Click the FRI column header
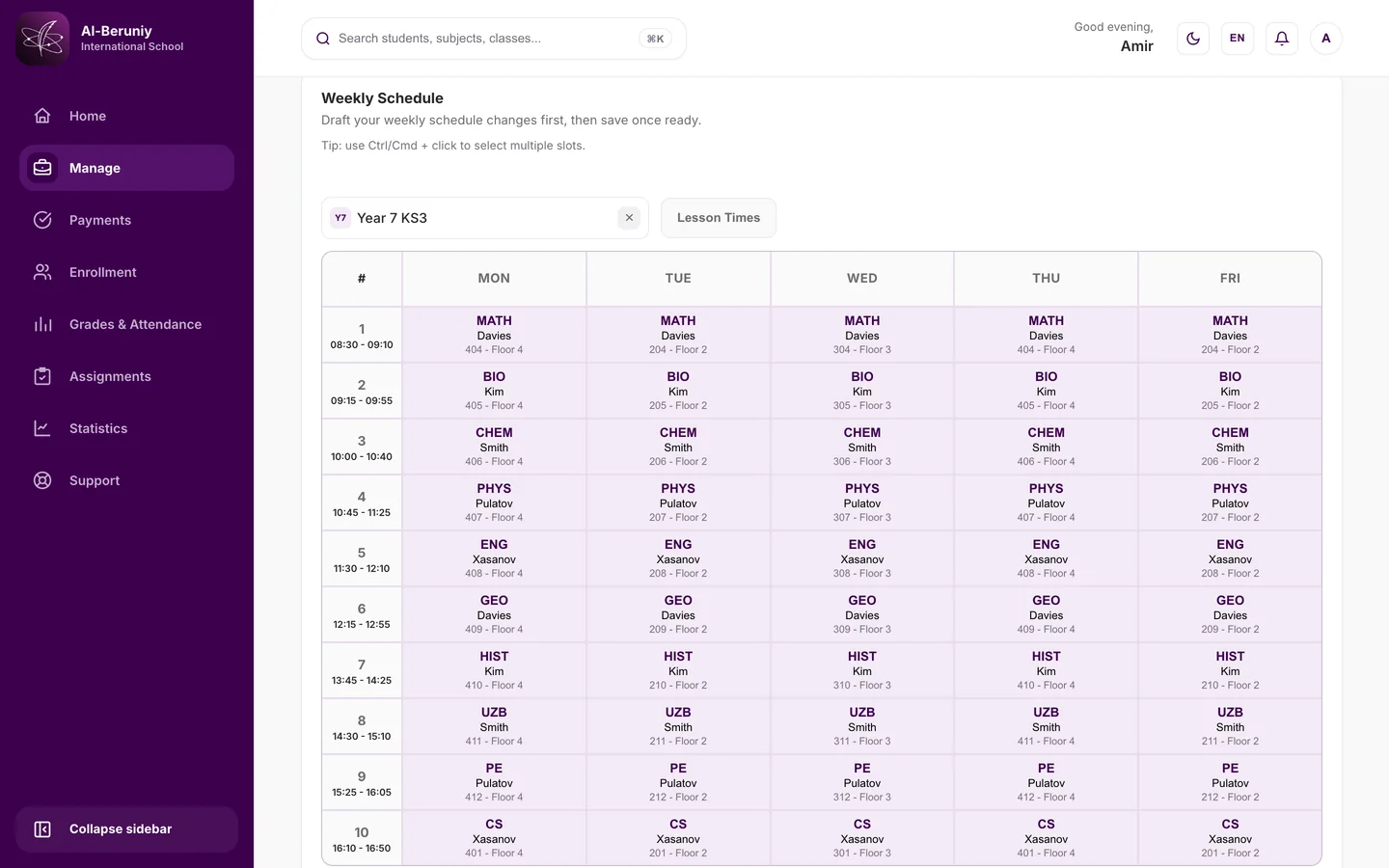This screenshot has height=868, width=1389. pyautogui.click(x=1230, y=279)
